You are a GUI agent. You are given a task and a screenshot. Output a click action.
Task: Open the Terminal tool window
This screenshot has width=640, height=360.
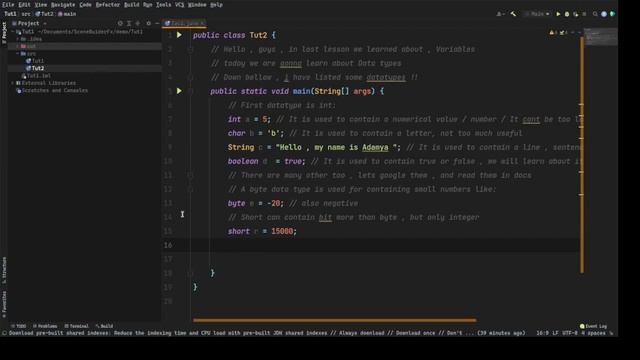click(x=77, y=326)
